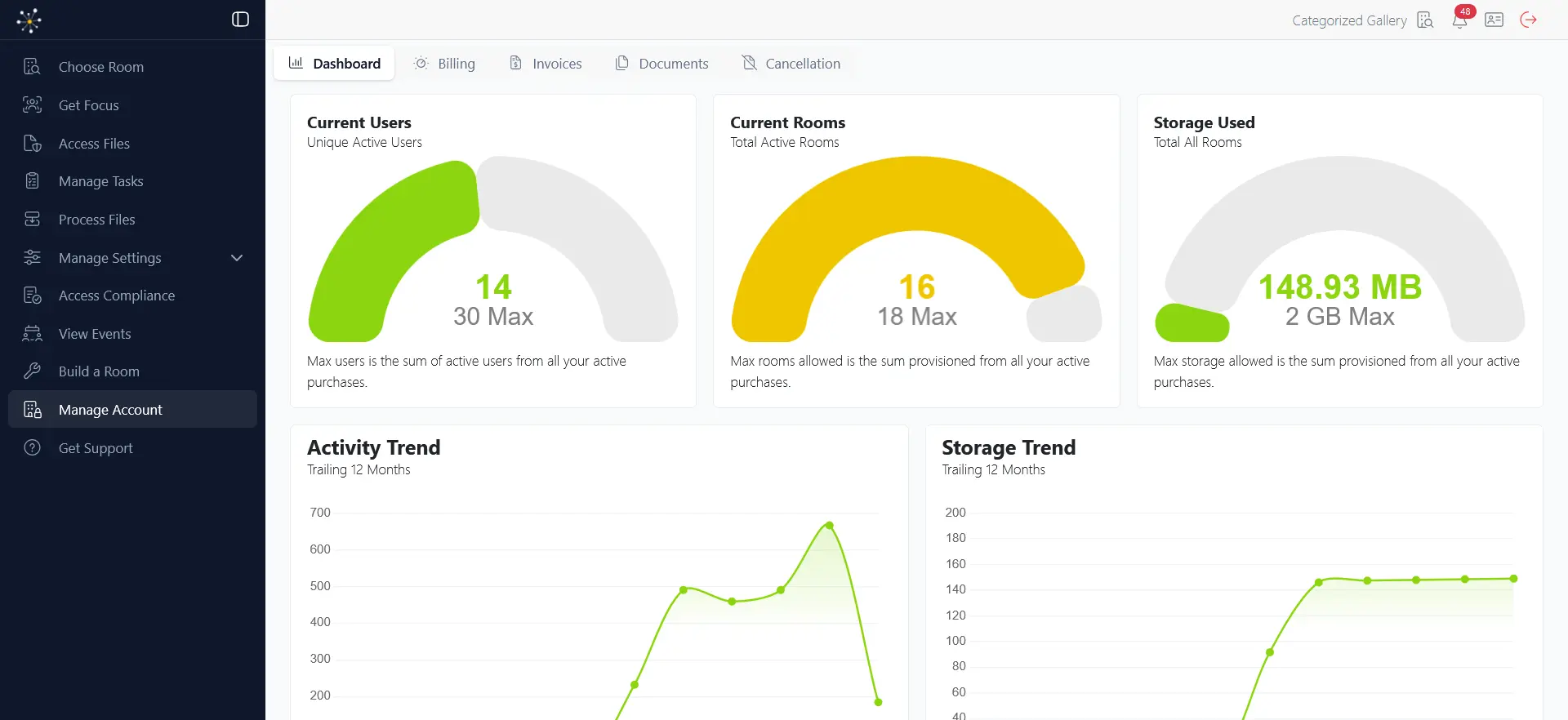Open the Invoices tab
This screenshot has width=1568, height=720.
pos(546,64)
